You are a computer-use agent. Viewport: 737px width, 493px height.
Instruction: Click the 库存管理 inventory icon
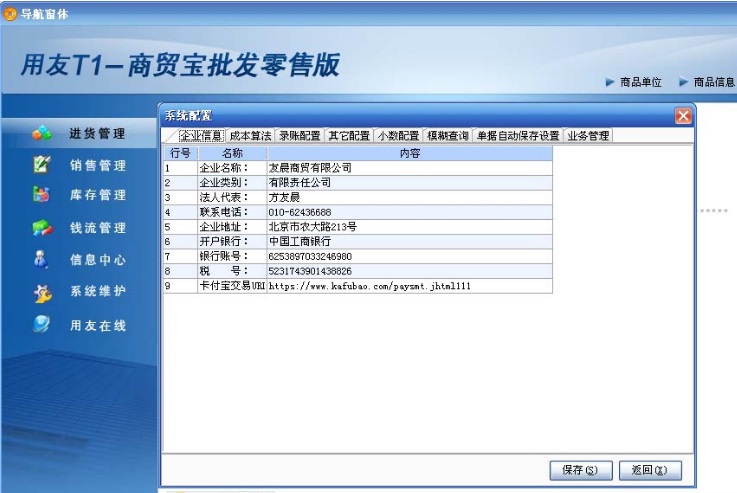[41, 194]
